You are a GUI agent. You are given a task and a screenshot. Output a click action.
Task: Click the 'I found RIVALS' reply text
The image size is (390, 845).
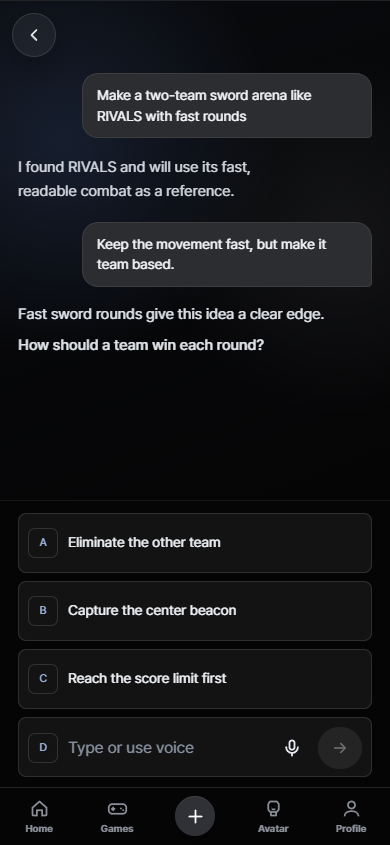pos(135,179)
